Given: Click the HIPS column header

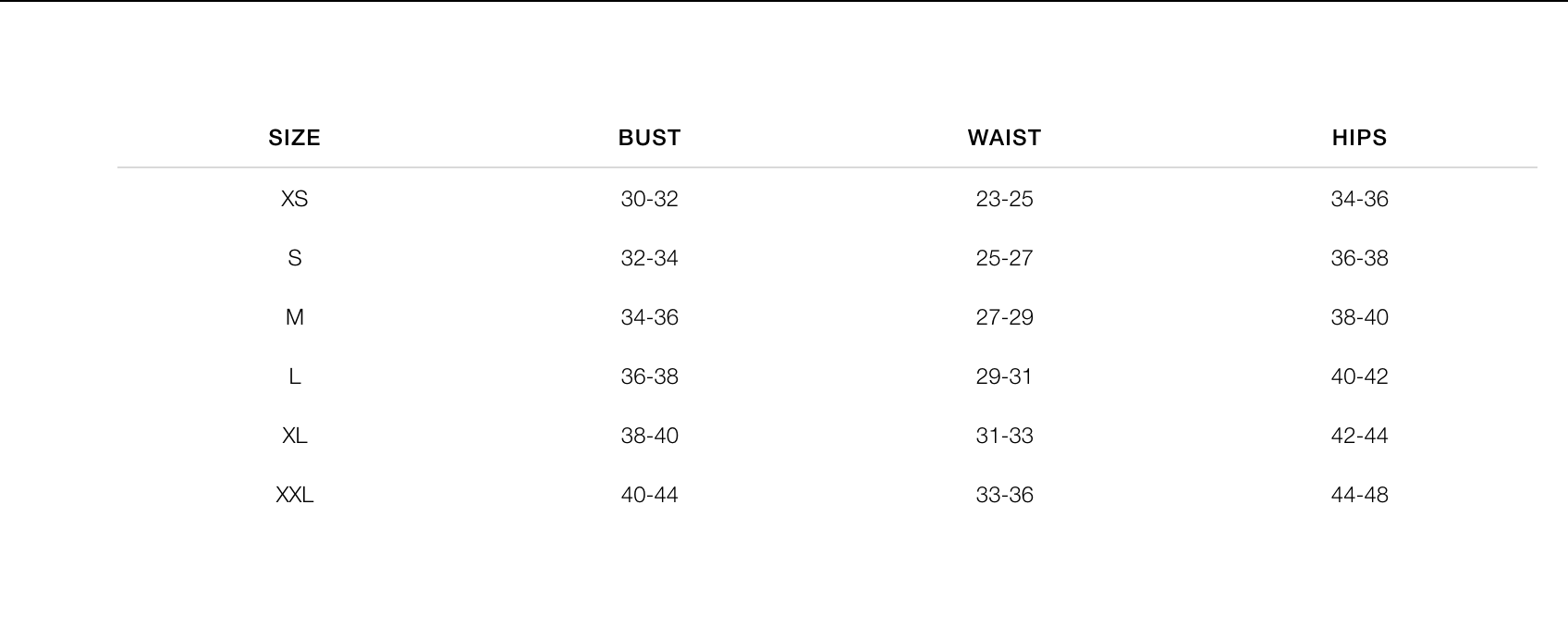Looking at the screenshot, I should 1359,138.
